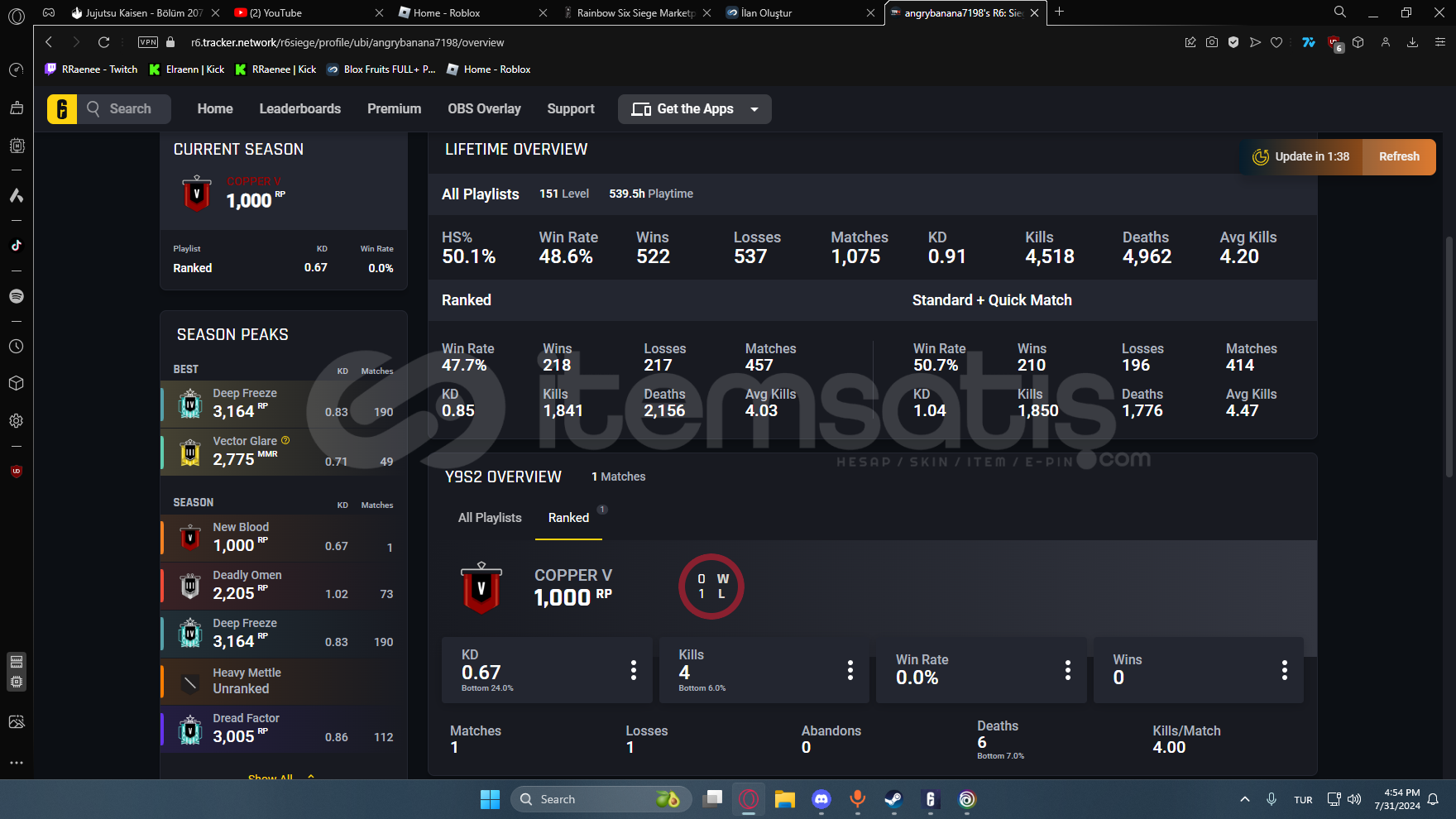Open RRaenee - Twitch bookmark
Viewport: 1456px width, 819px height.
click(x=92, y=69)
